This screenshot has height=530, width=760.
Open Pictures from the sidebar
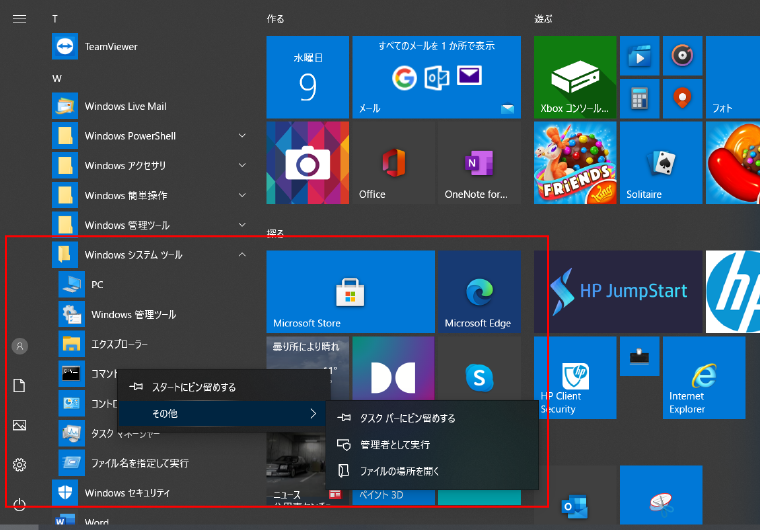tap(19, 425)
